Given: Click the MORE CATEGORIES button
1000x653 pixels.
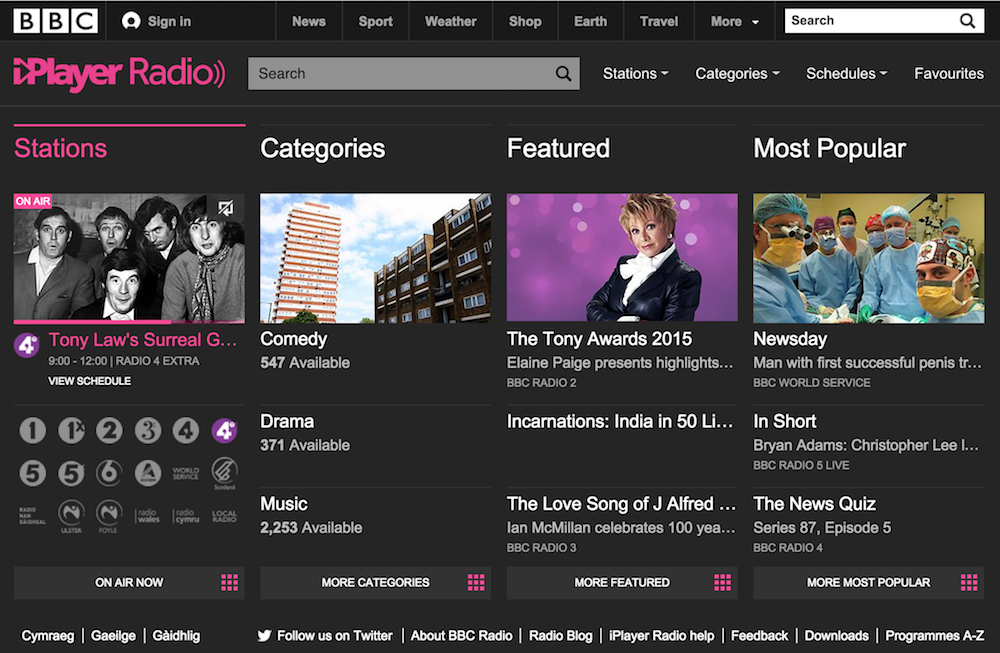Looking at the screenshot, I should click(375, 582).
